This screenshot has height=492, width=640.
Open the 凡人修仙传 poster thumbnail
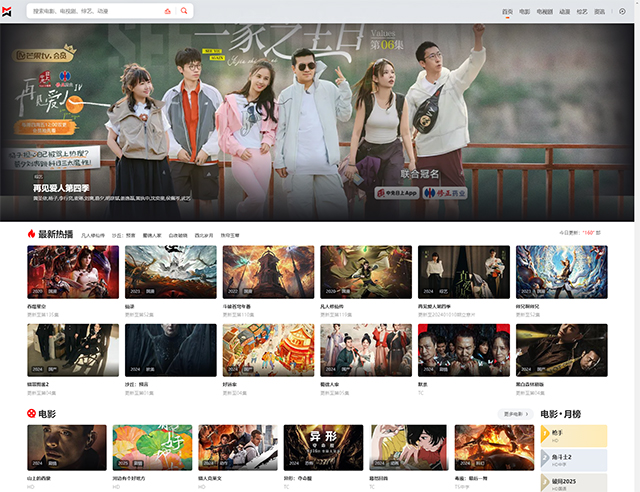coord(366,272)
